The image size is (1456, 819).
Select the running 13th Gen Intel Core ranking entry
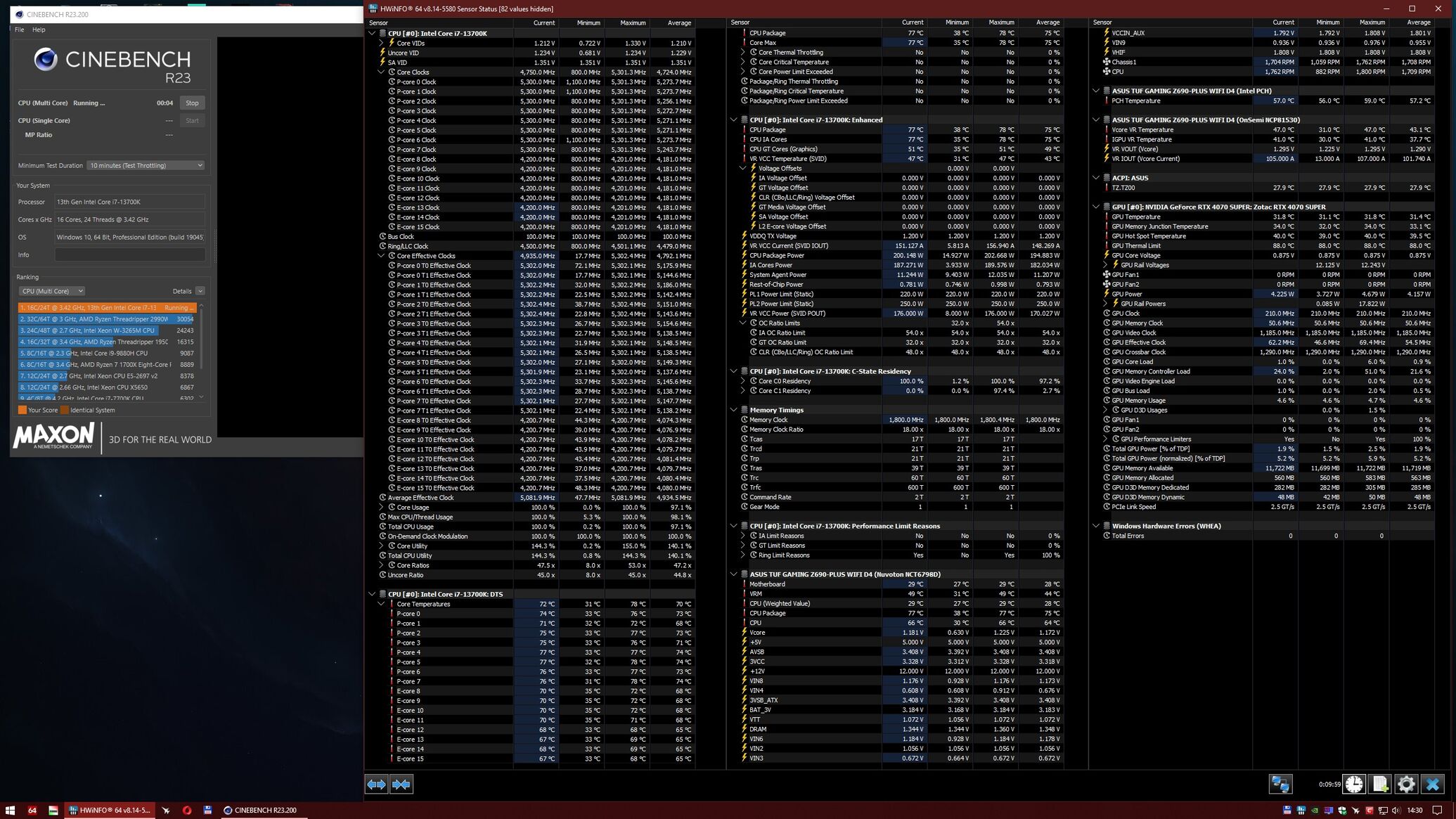(107, 307)
